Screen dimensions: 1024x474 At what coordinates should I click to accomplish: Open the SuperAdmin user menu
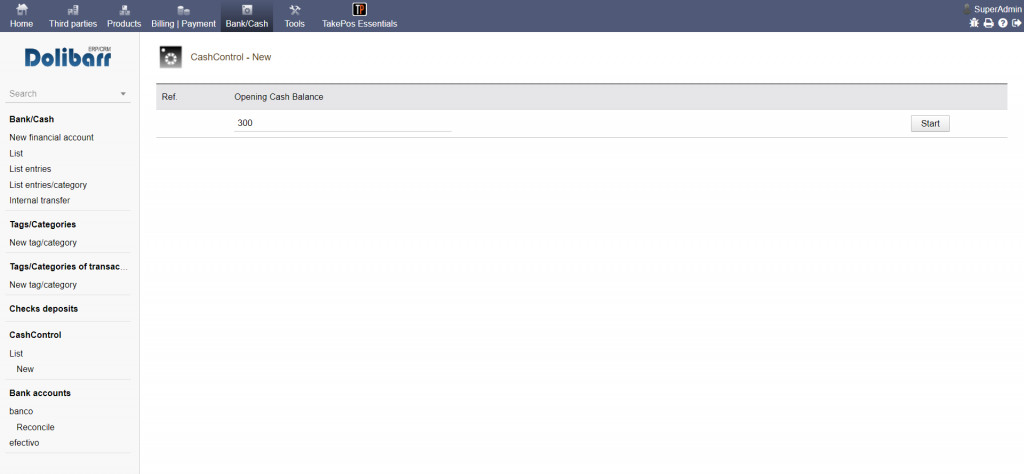coord(993,9)
